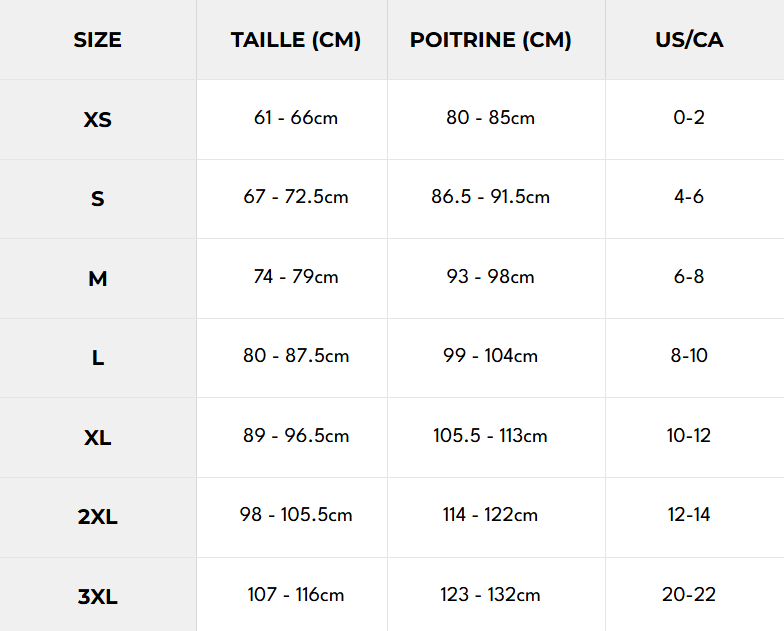Click the 98 - 105.5cm waist cell

pyautogui.click(x=295, y=515)
